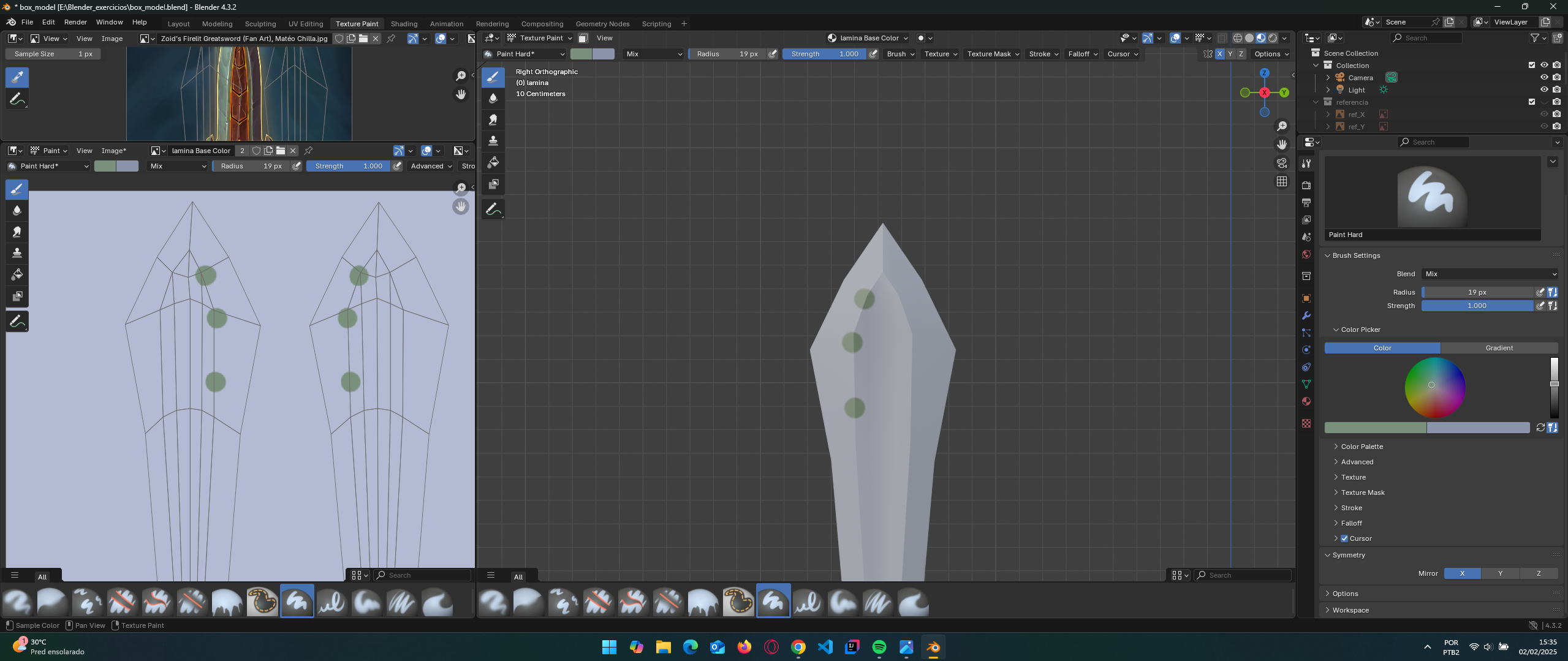Click the color wheel in Color Picker
Screen dimensions: 1568x661
point(1434,388)
